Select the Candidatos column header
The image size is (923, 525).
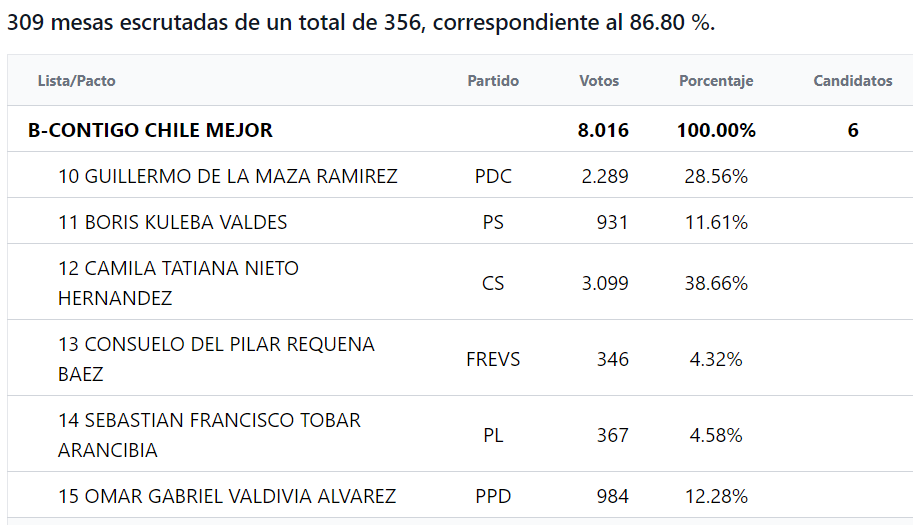(x=852, y=81)
